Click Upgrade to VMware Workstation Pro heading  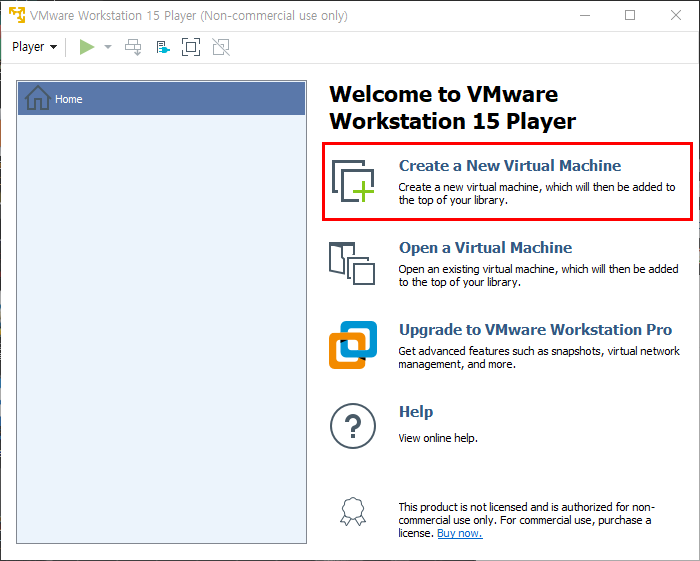point(535,330)
